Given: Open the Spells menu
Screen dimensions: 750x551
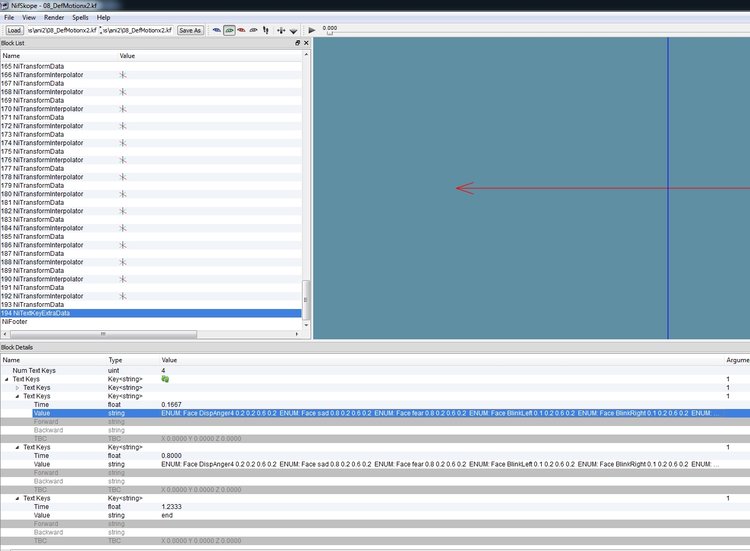Looking at the screenshot, I should pyautogui.click(x=80, y=18).
